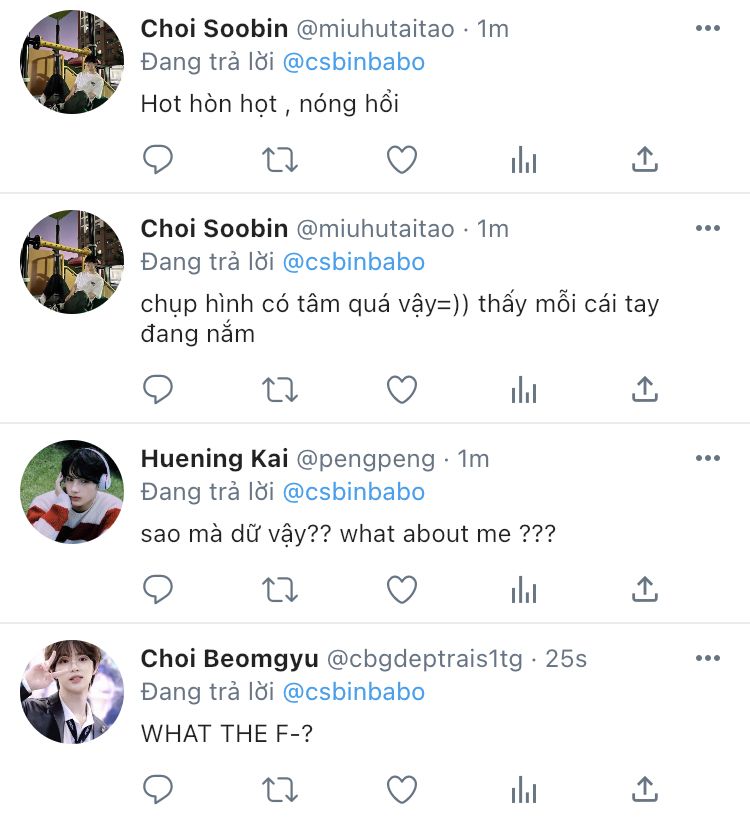The height and width of the screenshot is (818, 750).
Task: Retweet the "Hot hòn họt" tweet
Action: (x=280, y=159)
